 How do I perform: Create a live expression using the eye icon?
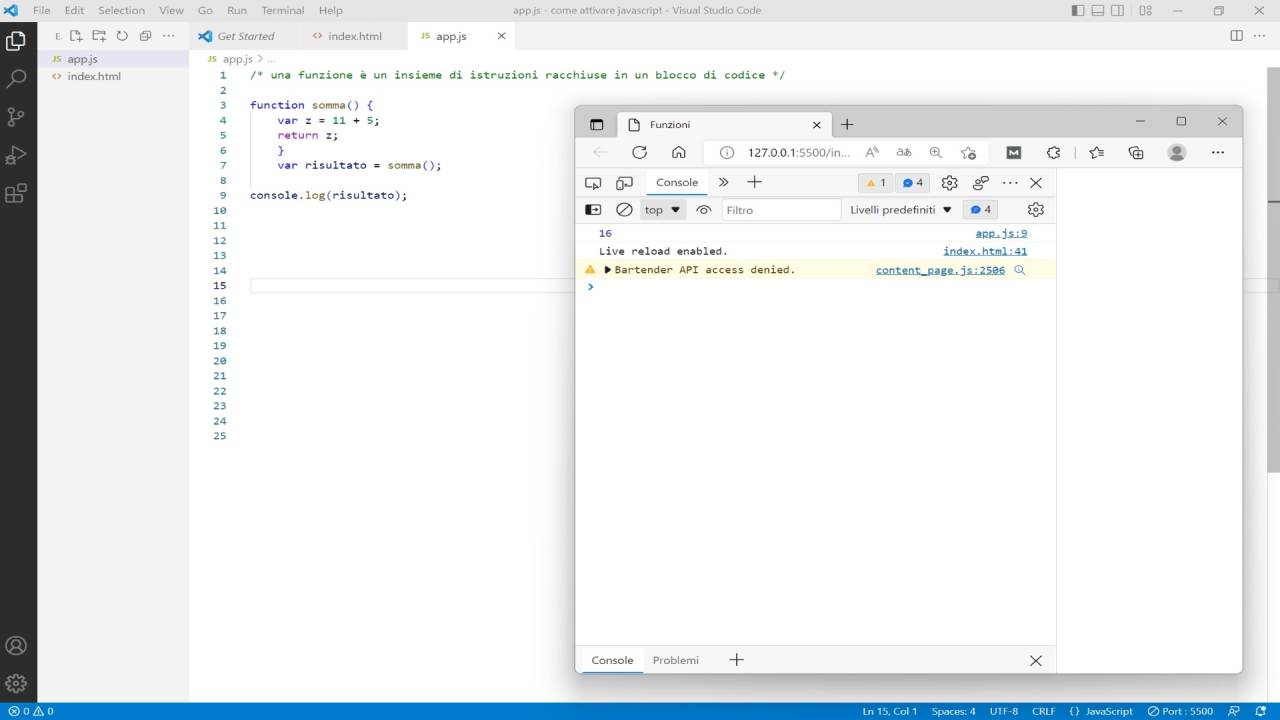(703, 209)
